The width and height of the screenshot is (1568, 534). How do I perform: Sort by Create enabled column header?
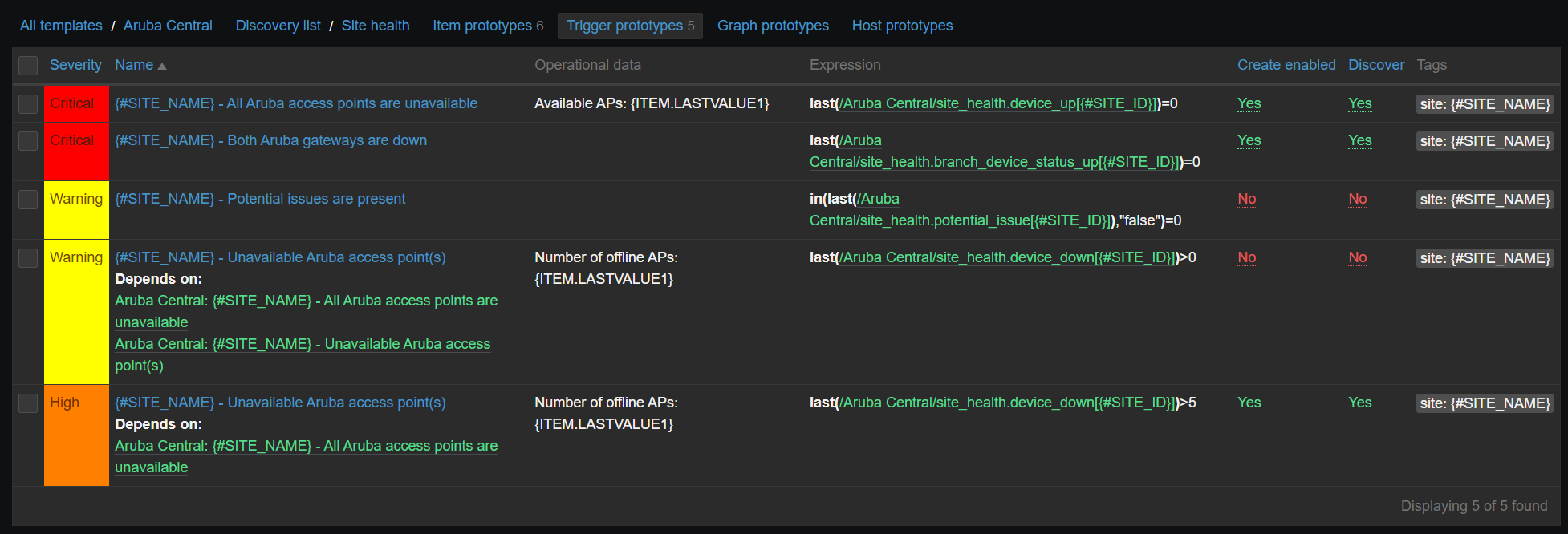click(1286, 65)
